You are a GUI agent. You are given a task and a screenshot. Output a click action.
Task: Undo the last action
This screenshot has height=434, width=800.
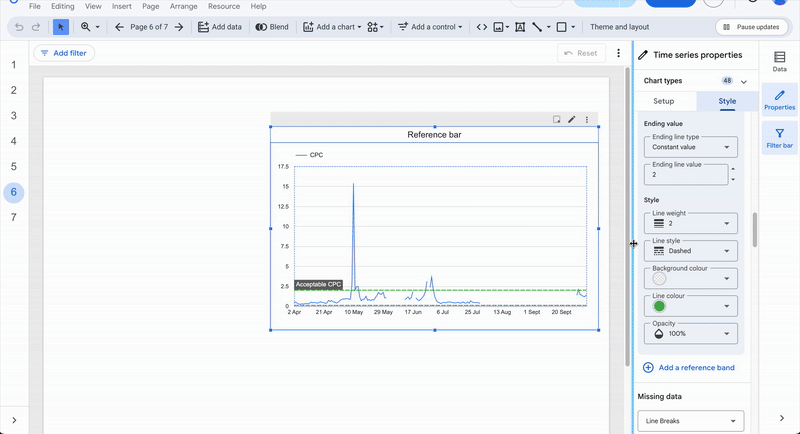point(19,27)
